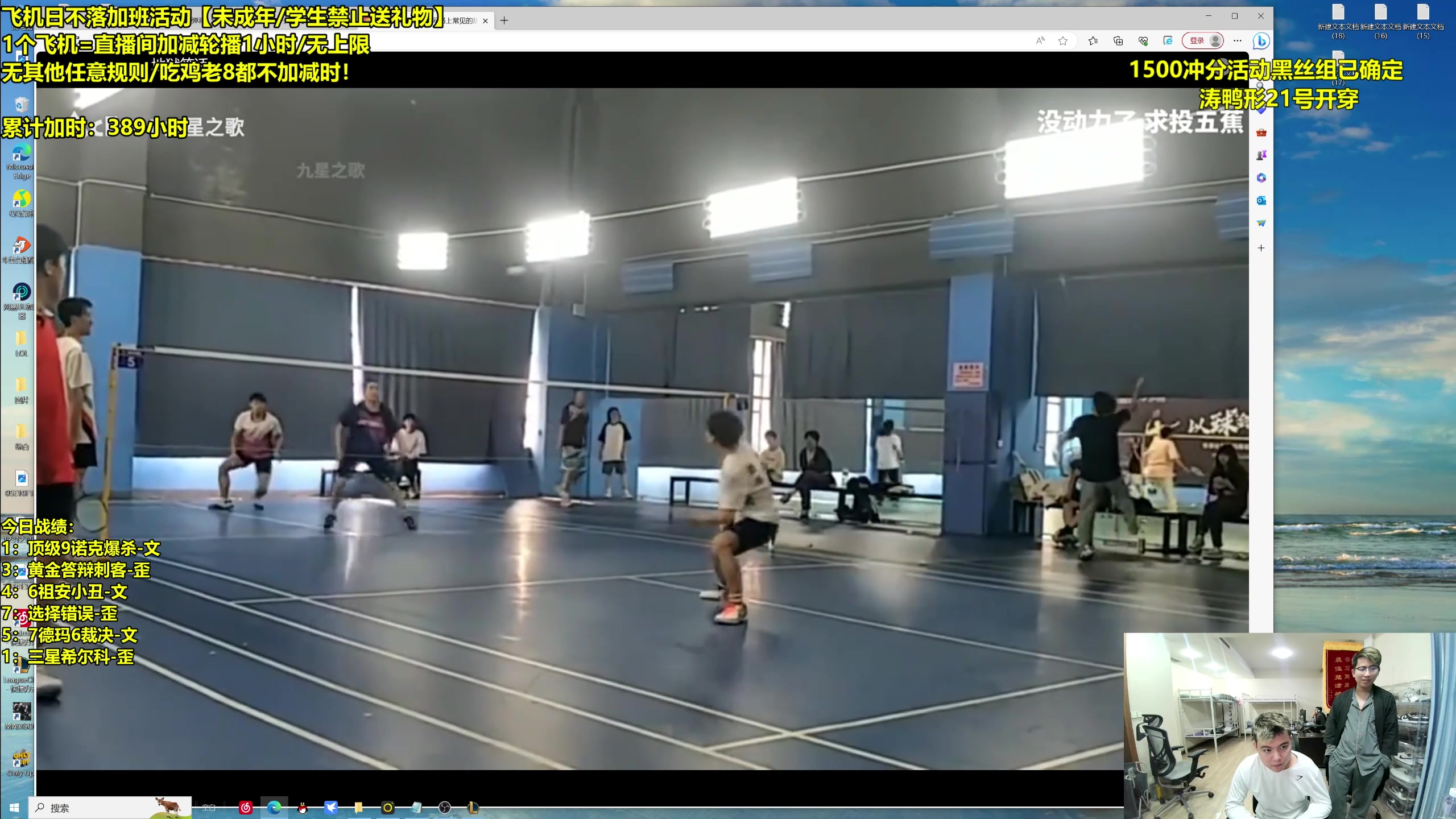
Task: Open Outlook in the Edge sidebar
Action: [1261, 201]
